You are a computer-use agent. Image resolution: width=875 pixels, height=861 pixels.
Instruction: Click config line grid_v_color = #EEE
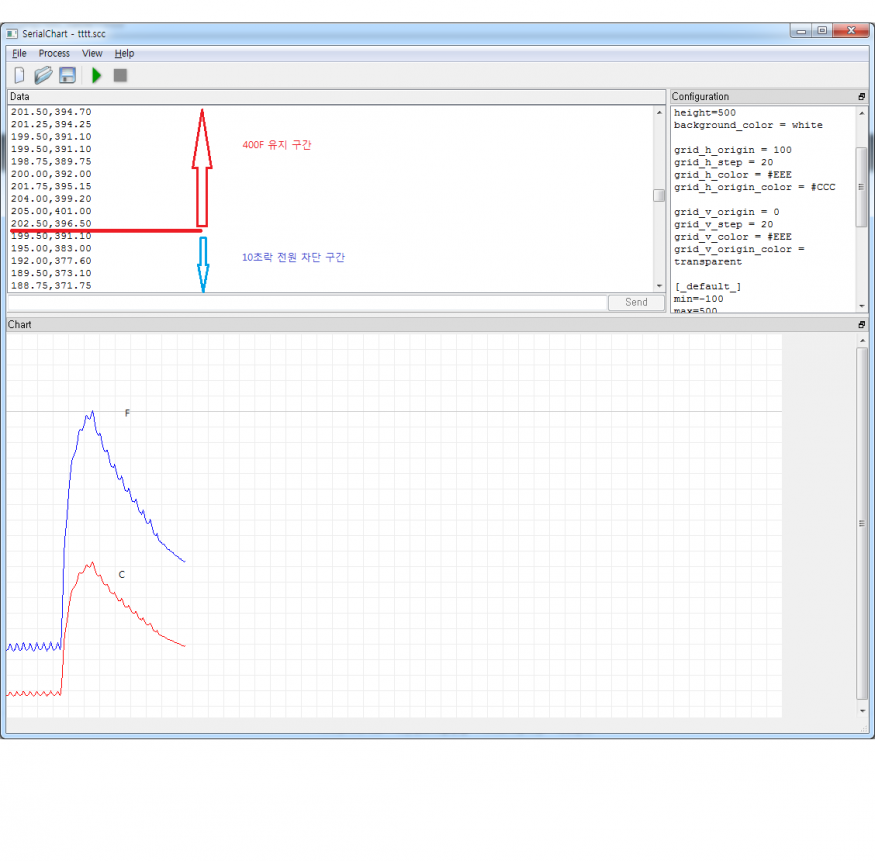click(732, 237)
